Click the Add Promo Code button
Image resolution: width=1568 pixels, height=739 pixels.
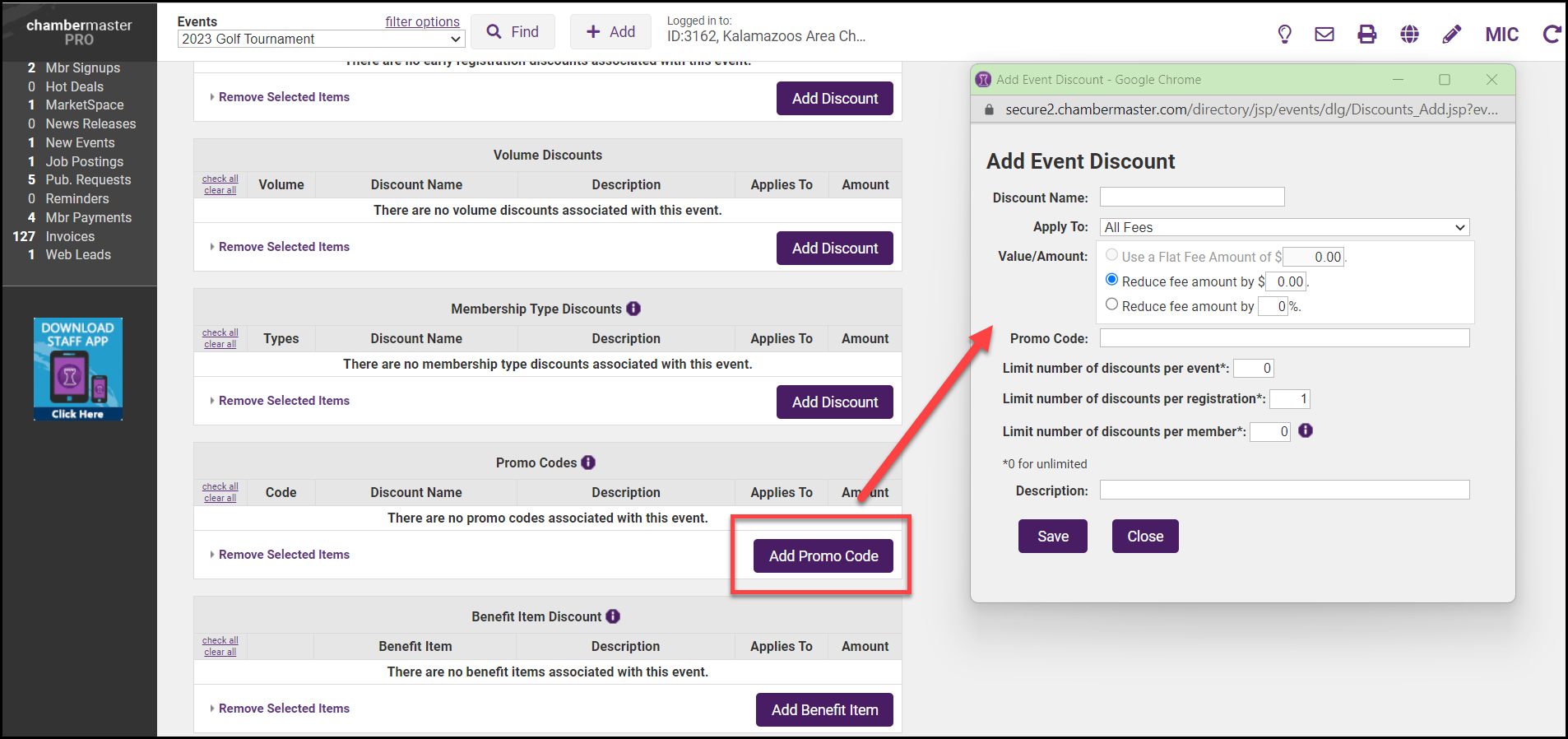(823, 556)
